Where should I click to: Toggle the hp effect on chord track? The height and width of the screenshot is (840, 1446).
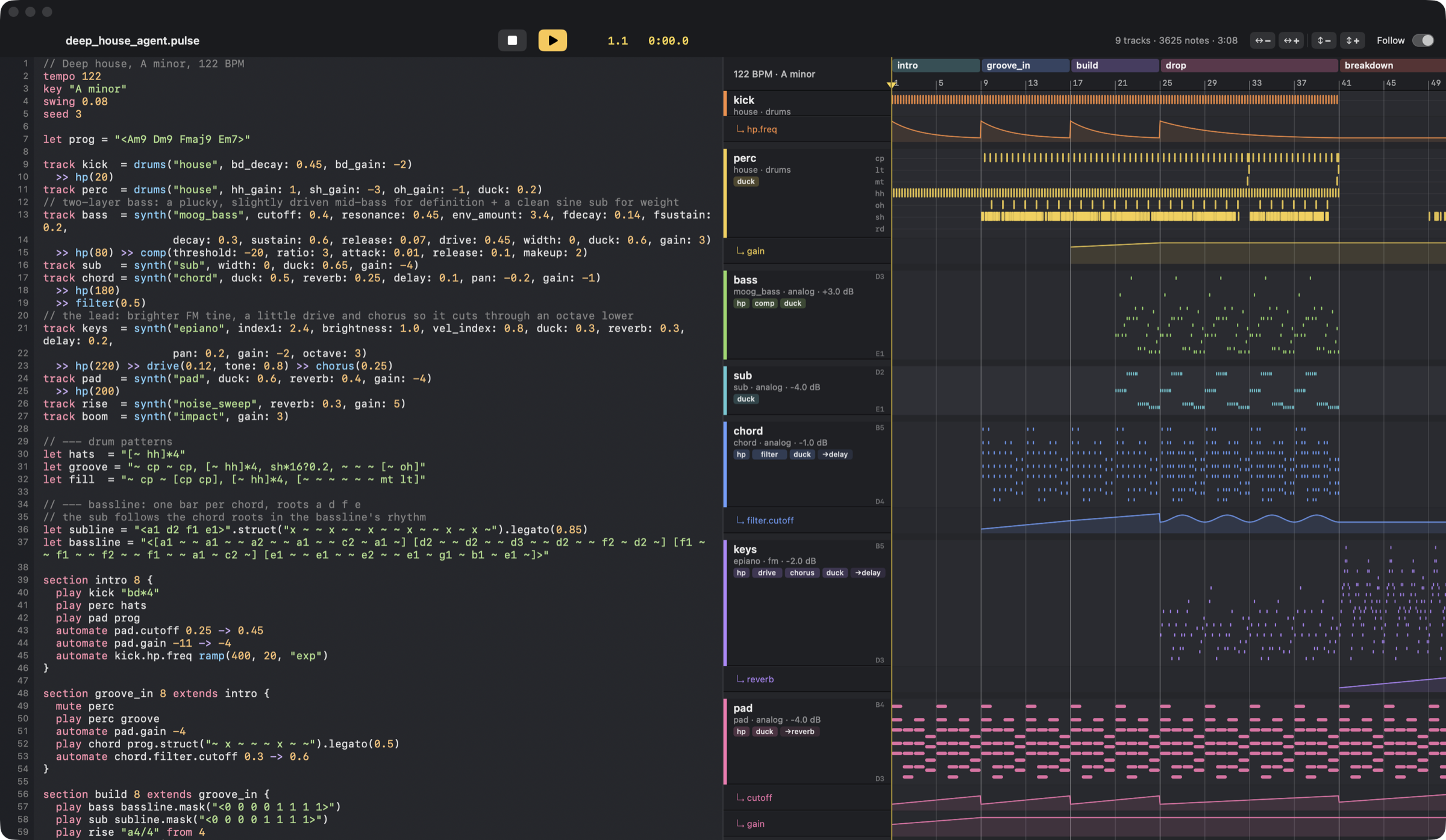[x=741, y=455]
